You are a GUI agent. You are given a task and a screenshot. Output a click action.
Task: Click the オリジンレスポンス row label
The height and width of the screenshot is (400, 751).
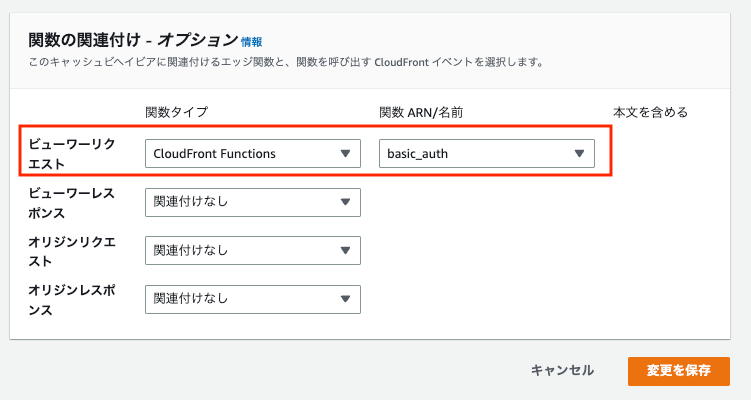coord(72,300)
